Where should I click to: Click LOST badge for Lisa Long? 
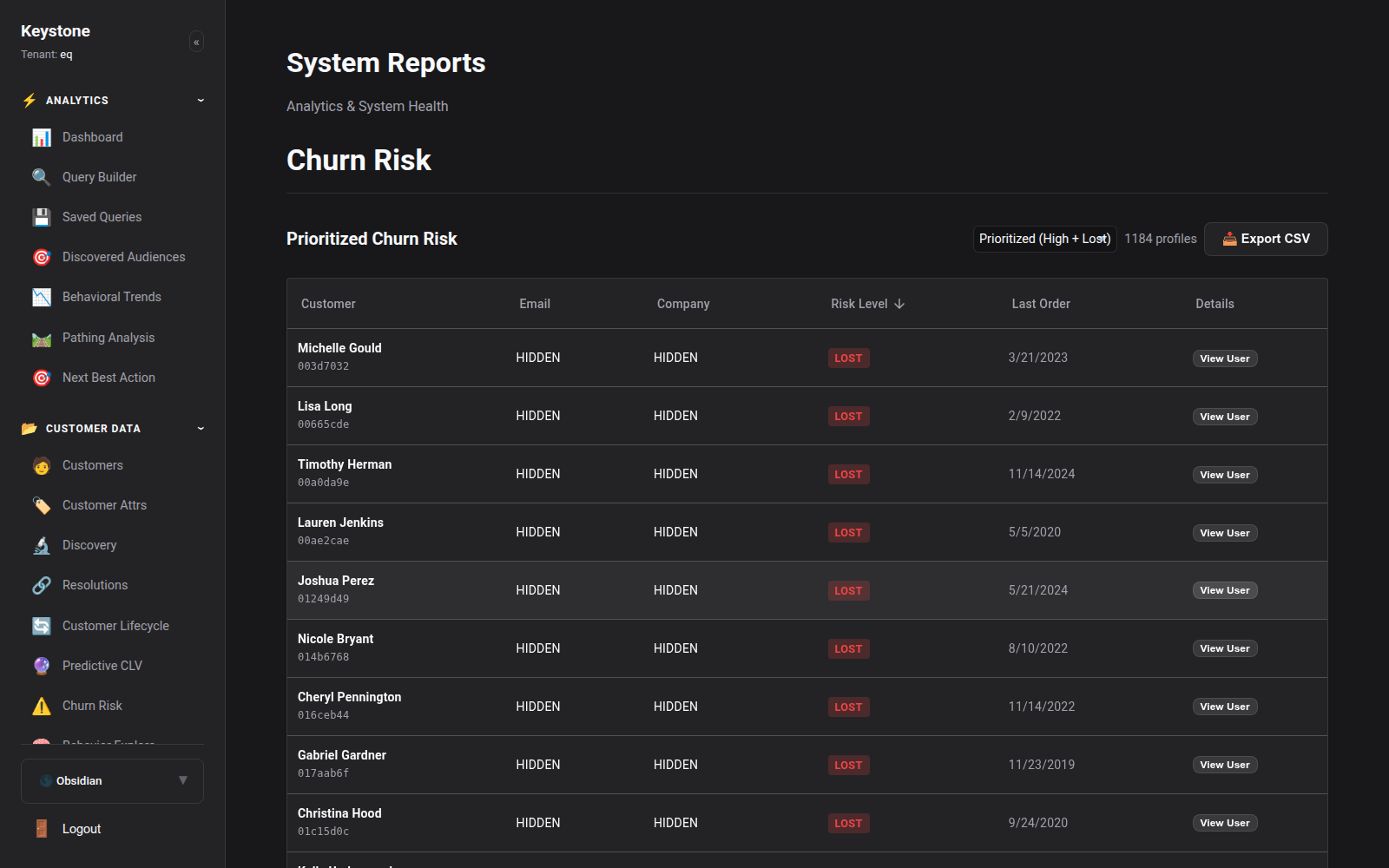point(848,417)
